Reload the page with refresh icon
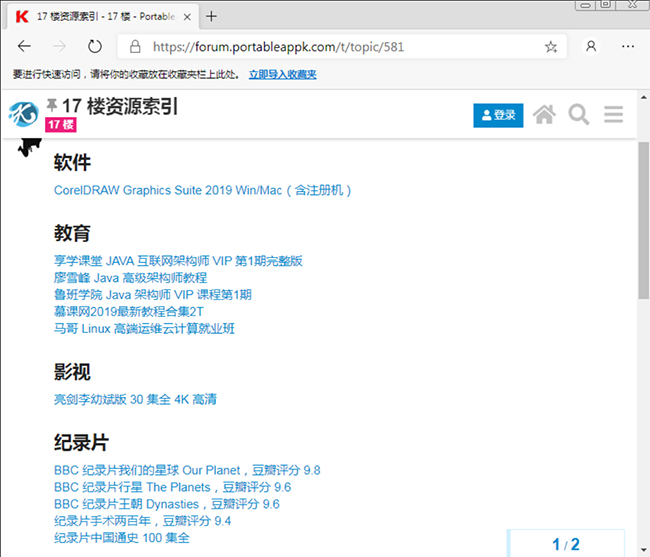Viewport: 650px width, 557px height. [95, 46]
